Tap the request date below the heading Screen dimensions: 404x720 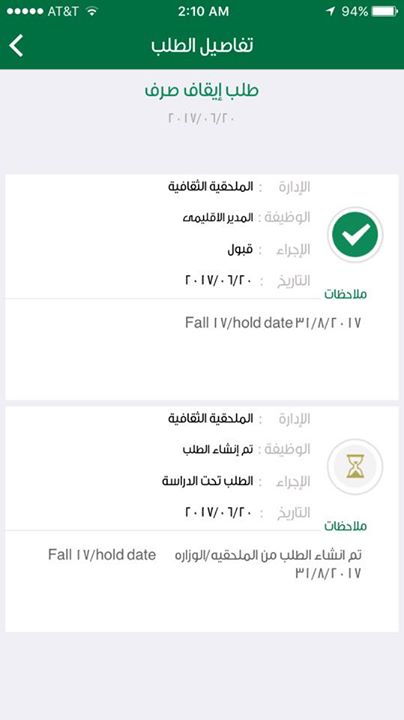(202, 118)
